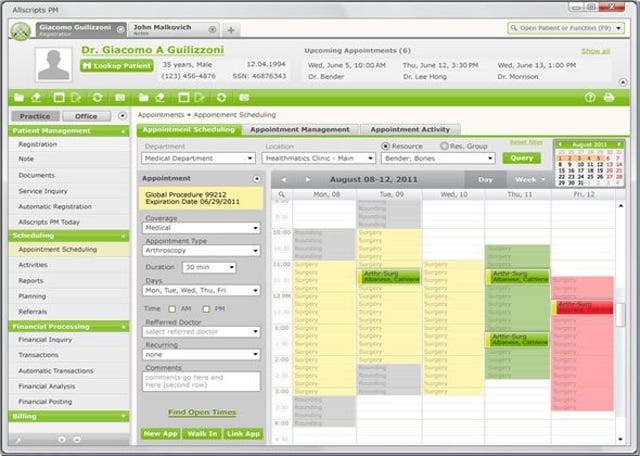Click the magnifier in Open Patient box
The width and height of the screenshot is (640, 456).
point(514,28)
